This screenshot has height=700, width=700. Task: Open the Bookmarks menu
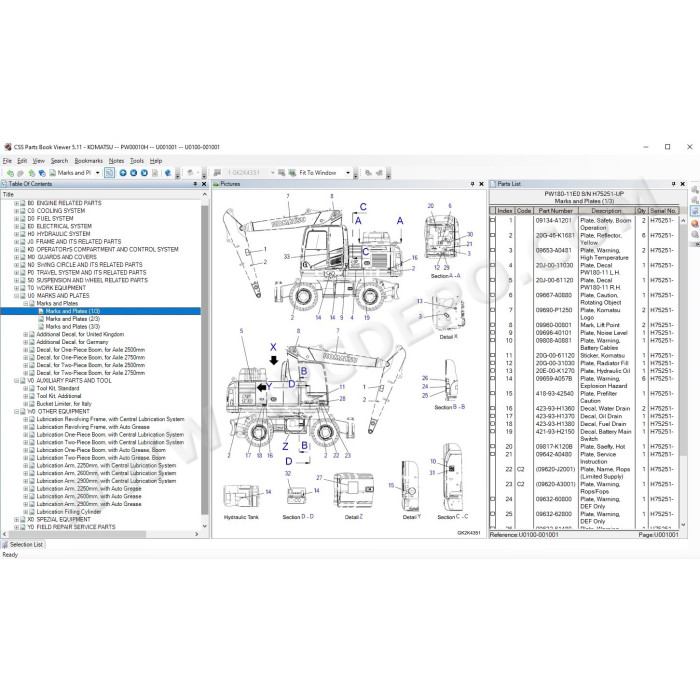click(88, 161)
